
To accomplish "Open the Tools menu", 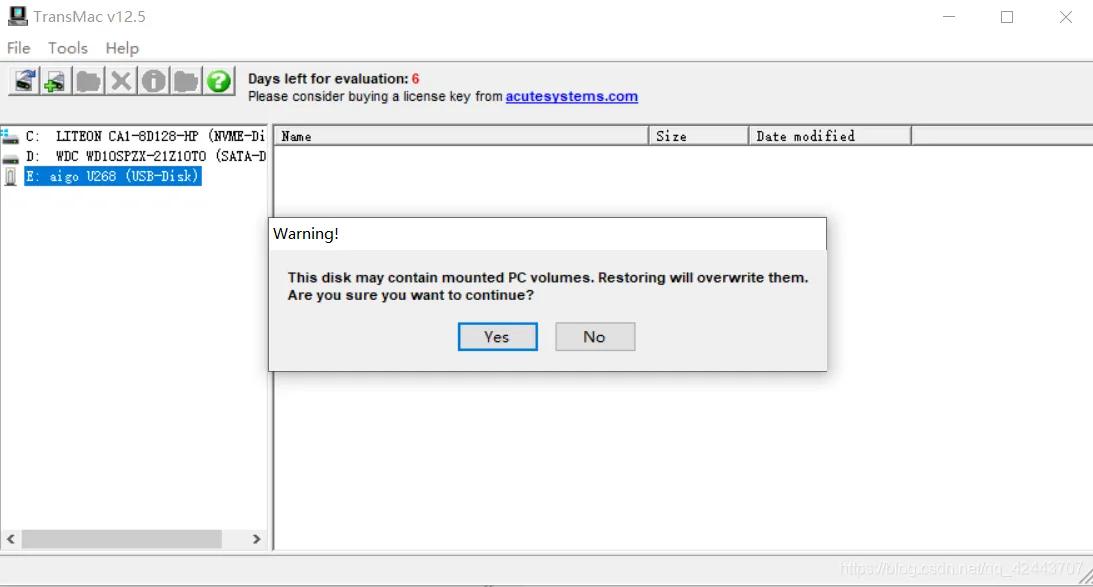I will point(68,48).
